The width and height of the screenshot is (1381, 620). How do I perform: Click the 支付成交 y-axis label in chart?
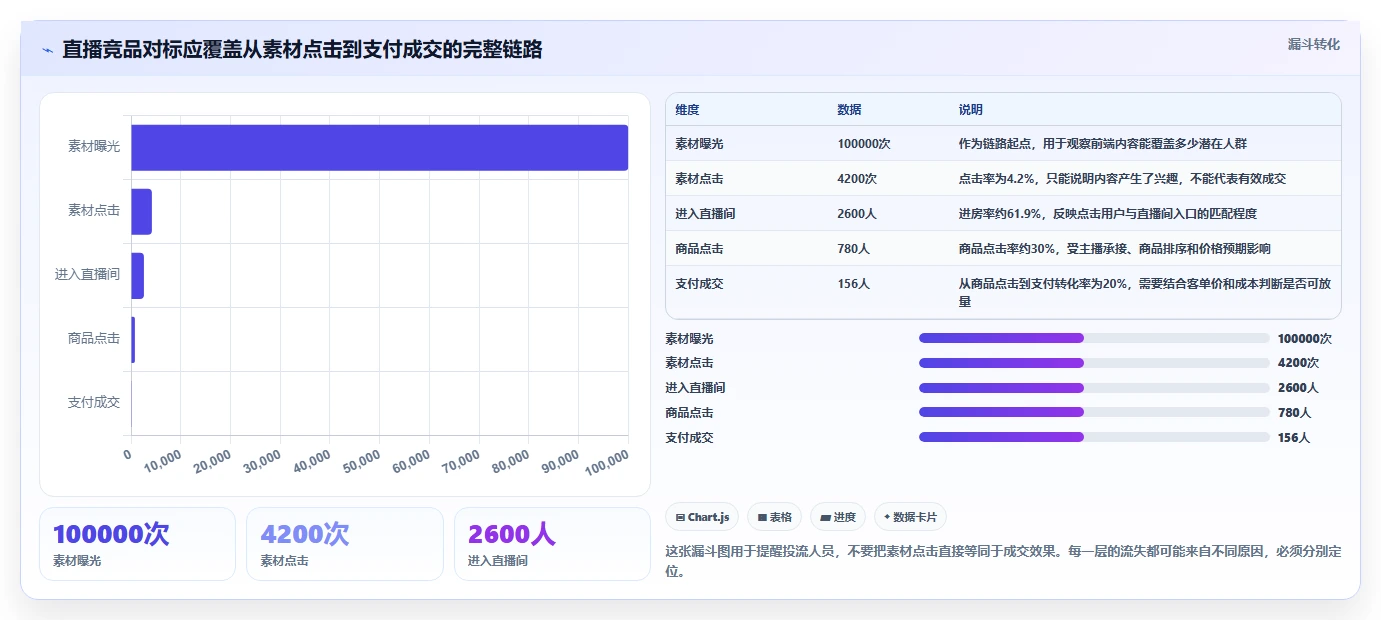[x=94, y=402]
